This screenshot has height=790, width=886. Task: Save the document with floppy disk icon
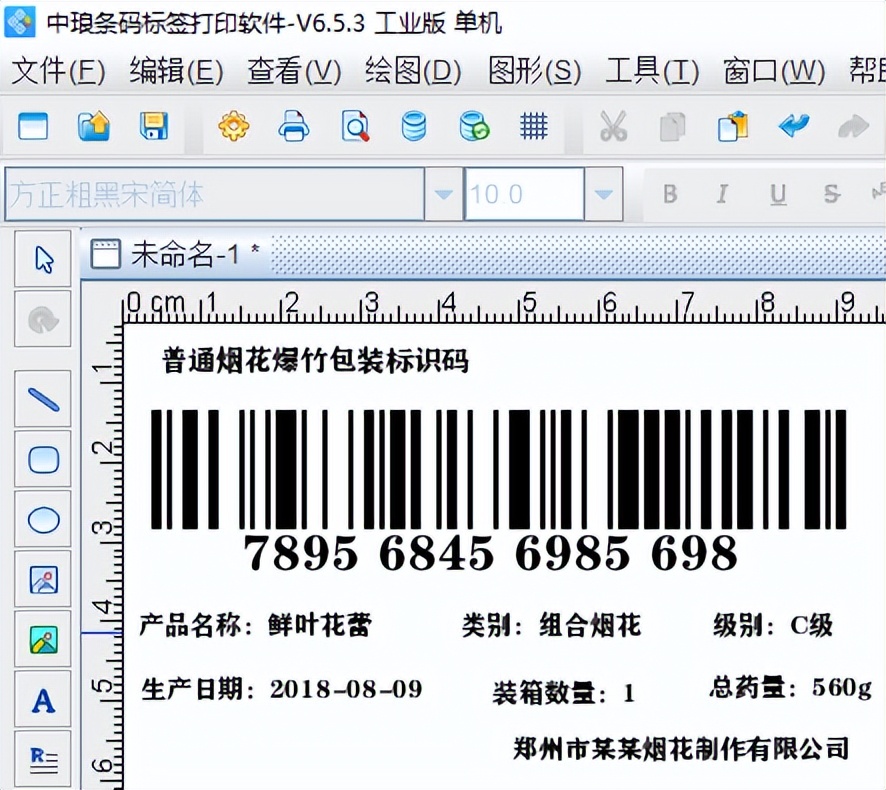tap(154, 125)
